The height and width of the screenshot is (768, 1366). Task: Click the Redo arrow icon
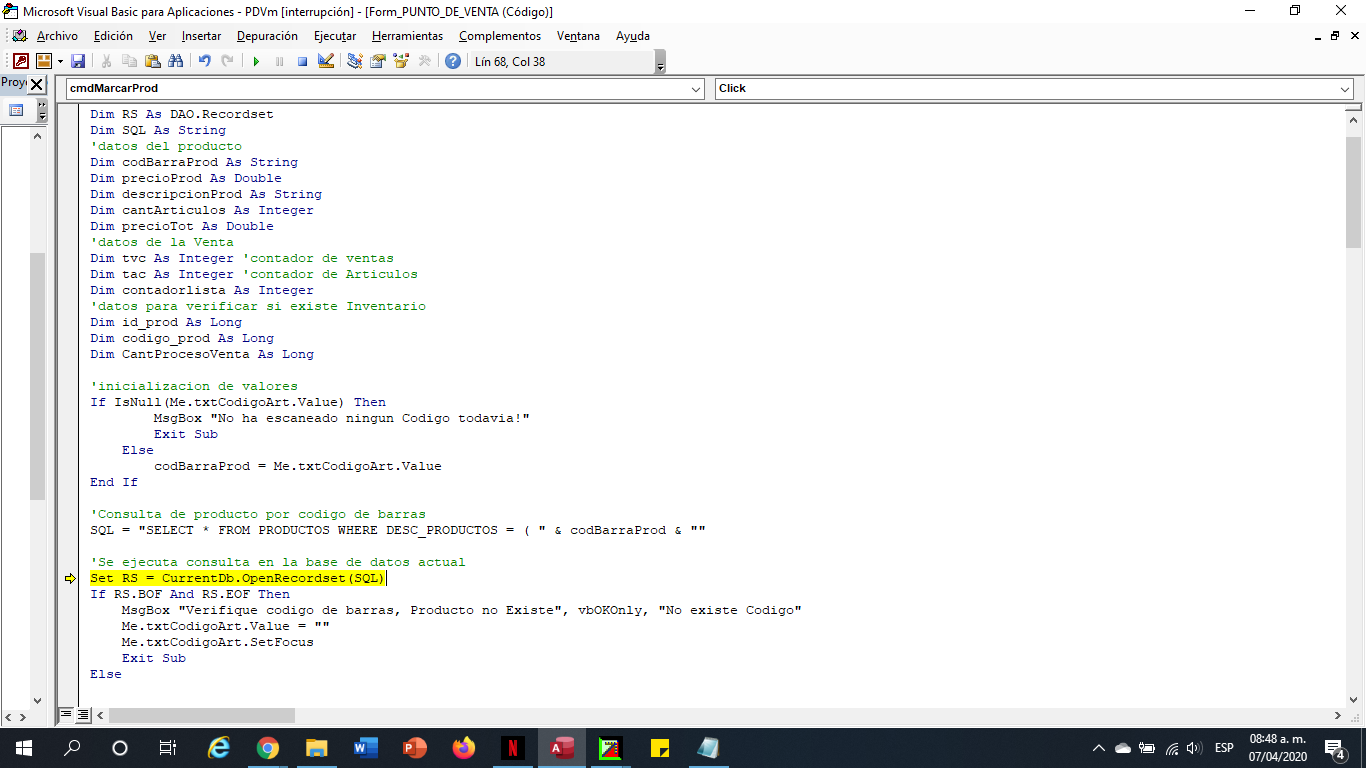coord(228,61)
